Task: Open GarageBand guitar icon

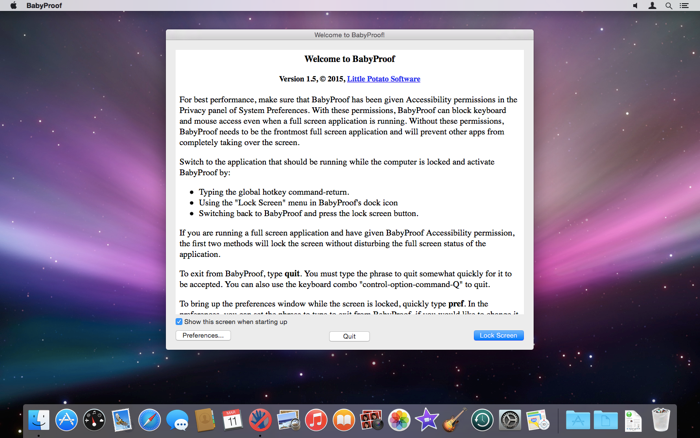Action: pyautogui.click(x=454, y=420)
